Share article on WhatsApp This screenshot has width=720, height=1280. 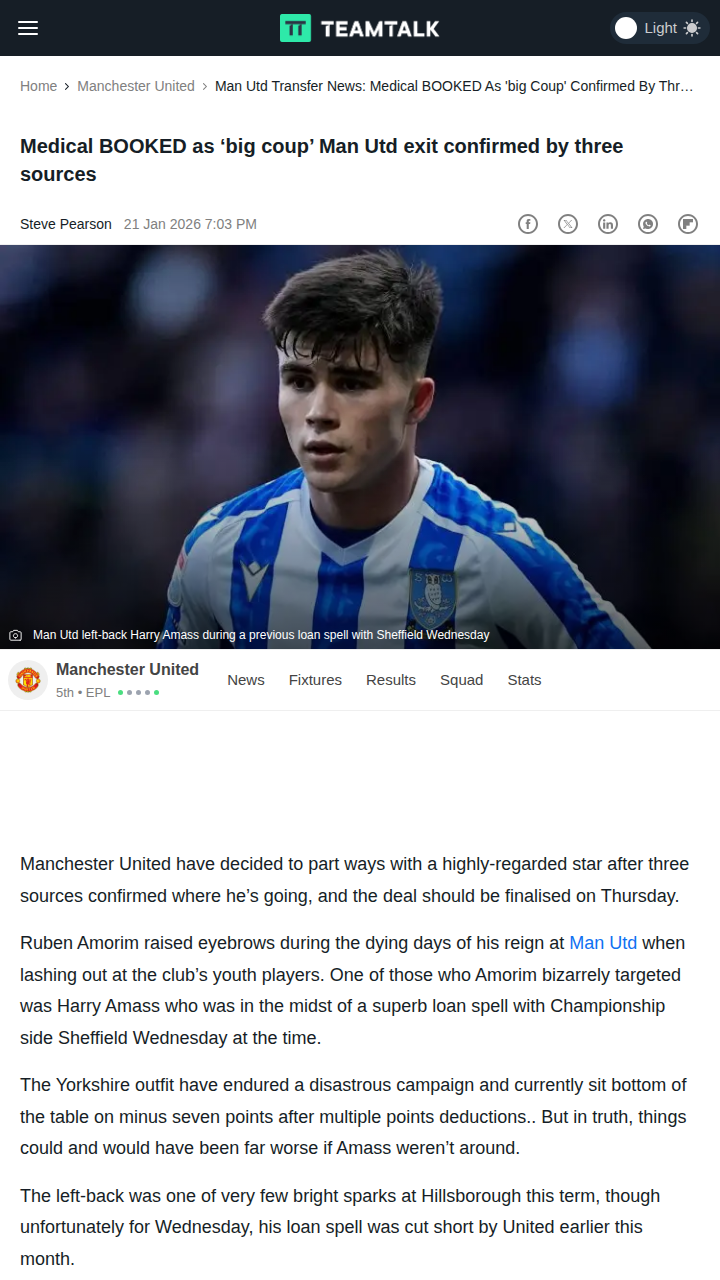(x=648, y=224)
